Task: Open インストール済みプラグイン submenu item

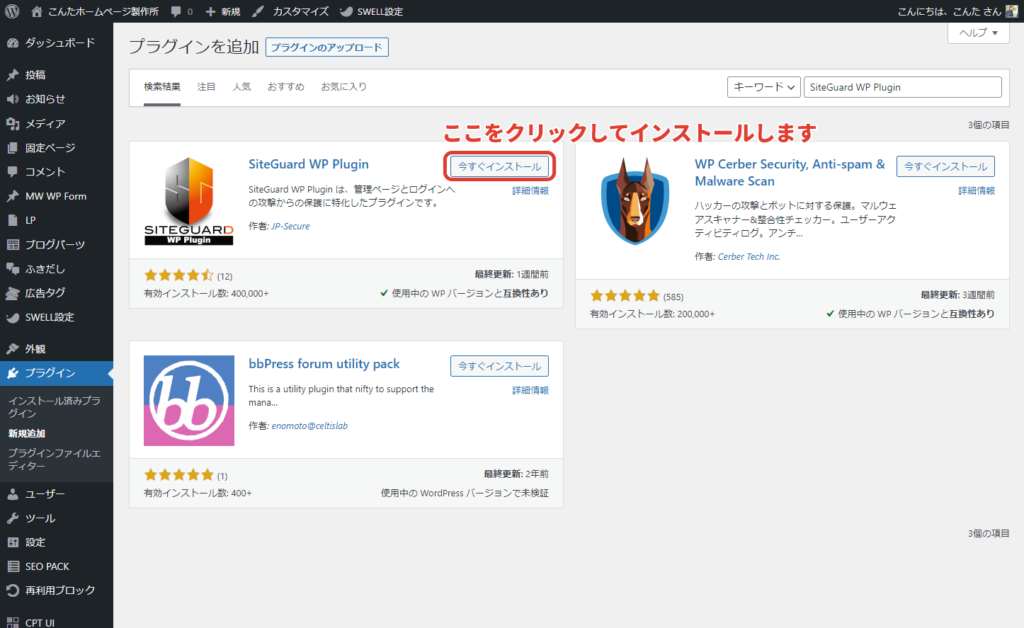Action: [55, 407]
